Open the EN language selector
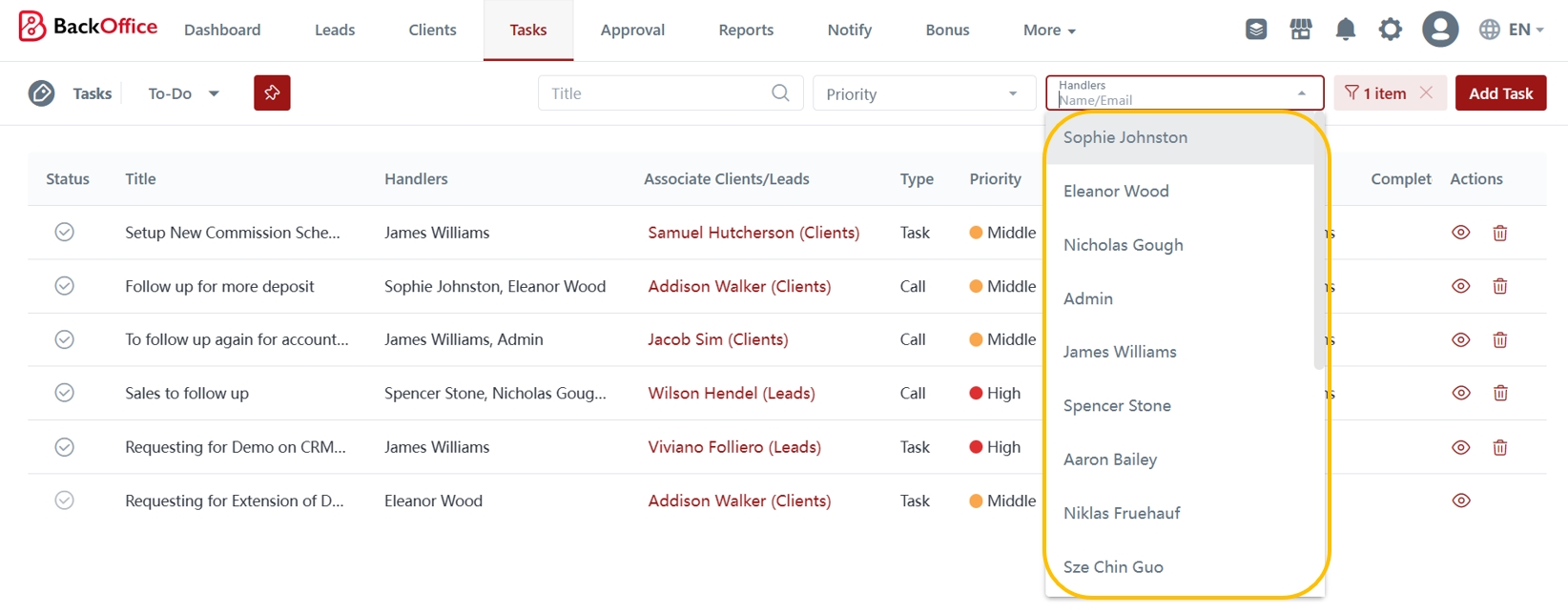The width and height of the screenshot is (1568, 613). [x=1511, y=30]
